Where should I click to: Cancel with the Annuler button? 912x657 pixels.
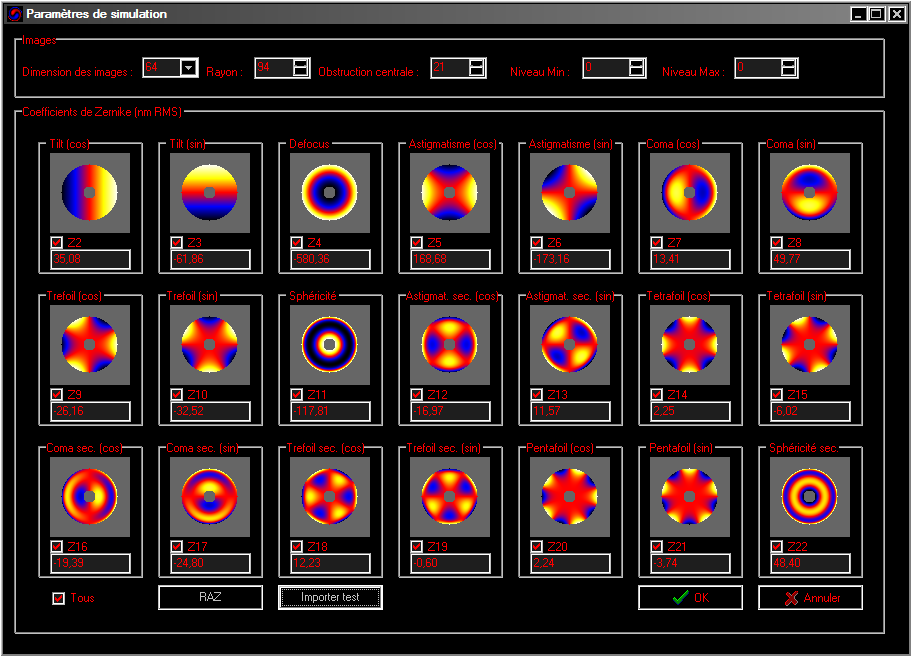tap(810, 598)
